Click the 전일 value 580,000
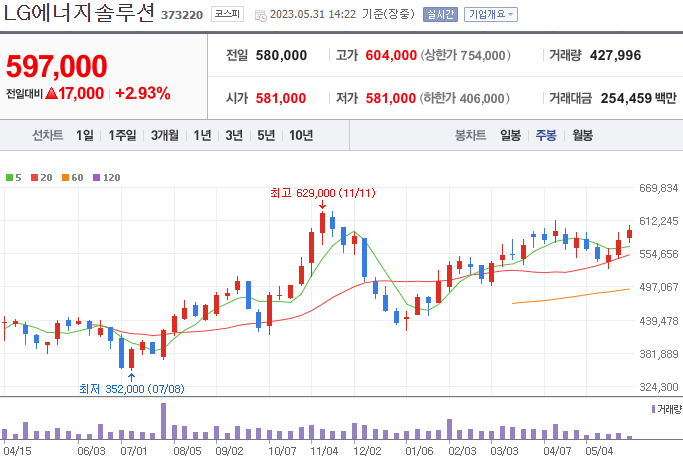 [x=281, y=55]
